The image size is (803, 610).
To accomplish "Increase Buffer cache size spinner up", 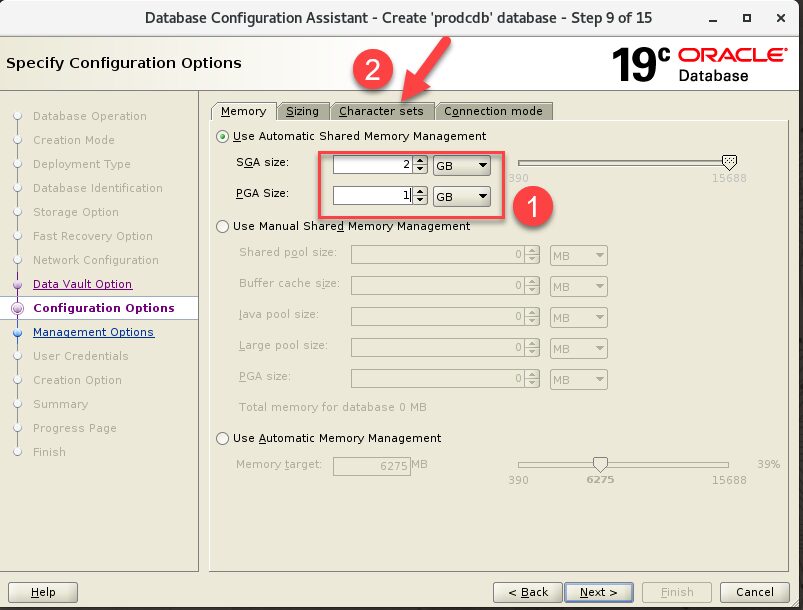I will pos(533,281).
